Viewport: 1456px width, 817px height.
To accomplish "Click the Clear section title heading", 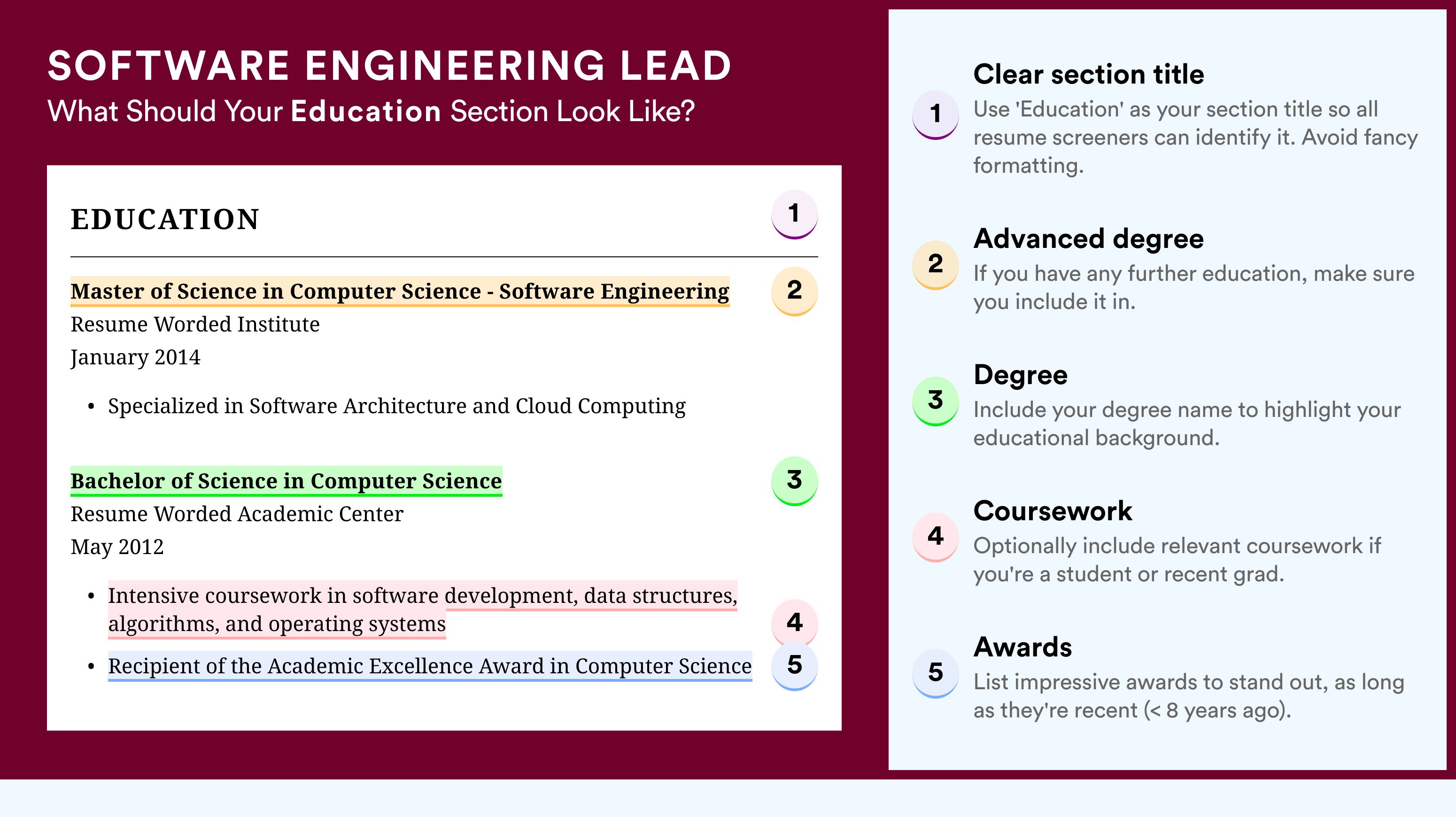I will 1089,75.
